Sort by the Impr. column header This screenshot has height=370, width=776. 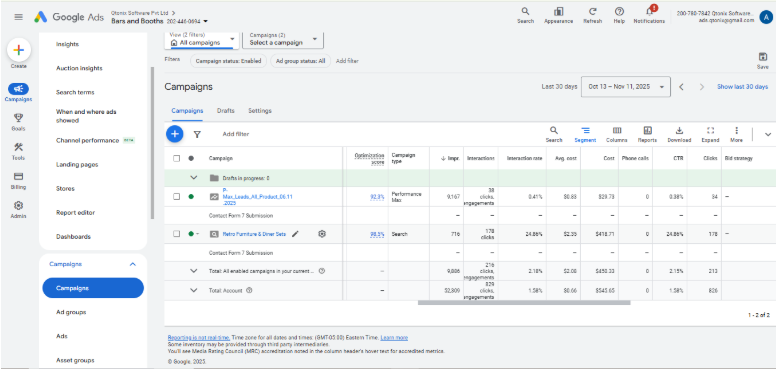pyautogui.click(x=450, y=158)
